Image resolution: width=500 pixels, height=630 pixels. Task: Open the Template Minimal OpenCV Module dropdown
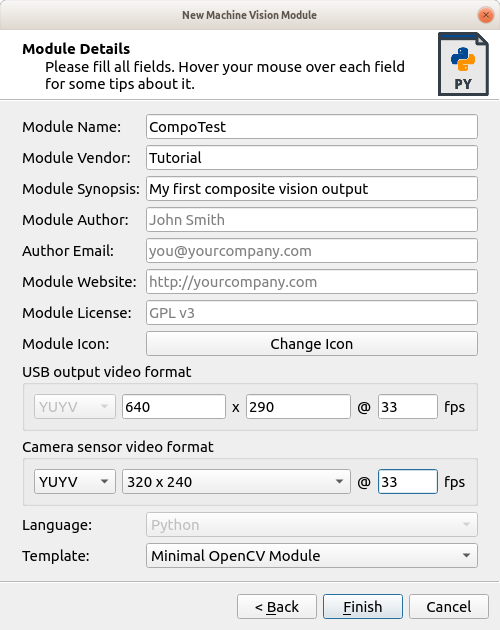tap(312, 556)
